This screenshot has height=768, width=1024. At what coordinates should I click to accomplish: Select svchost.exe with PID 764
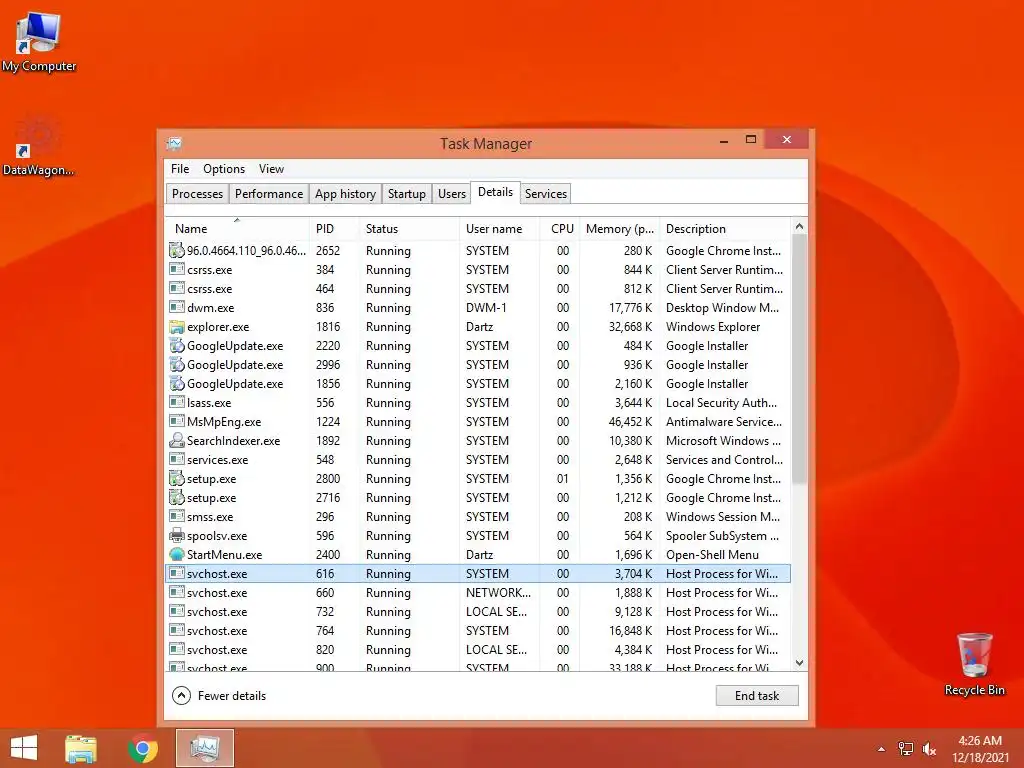point(478,630)
